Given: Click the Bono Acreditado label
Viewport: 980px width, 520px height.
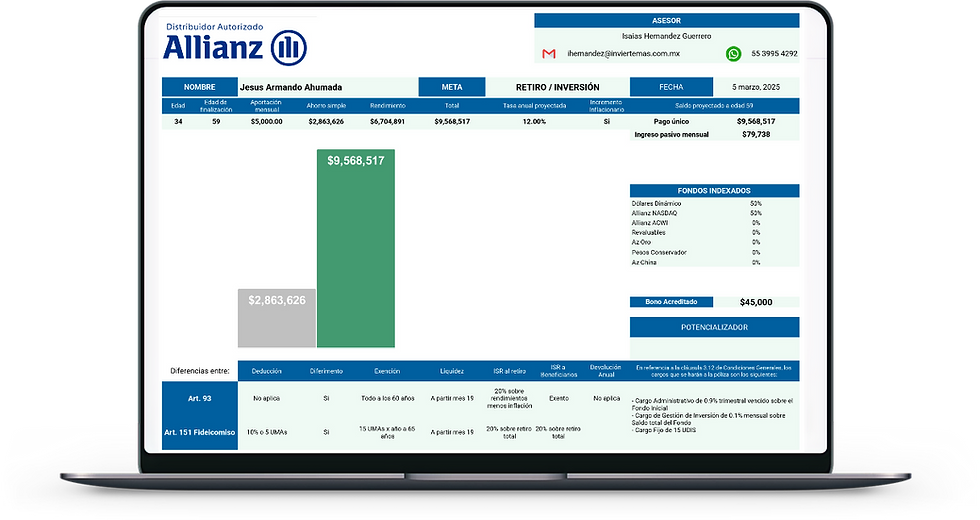Looking at the screenshot, I should pos(671,302).
